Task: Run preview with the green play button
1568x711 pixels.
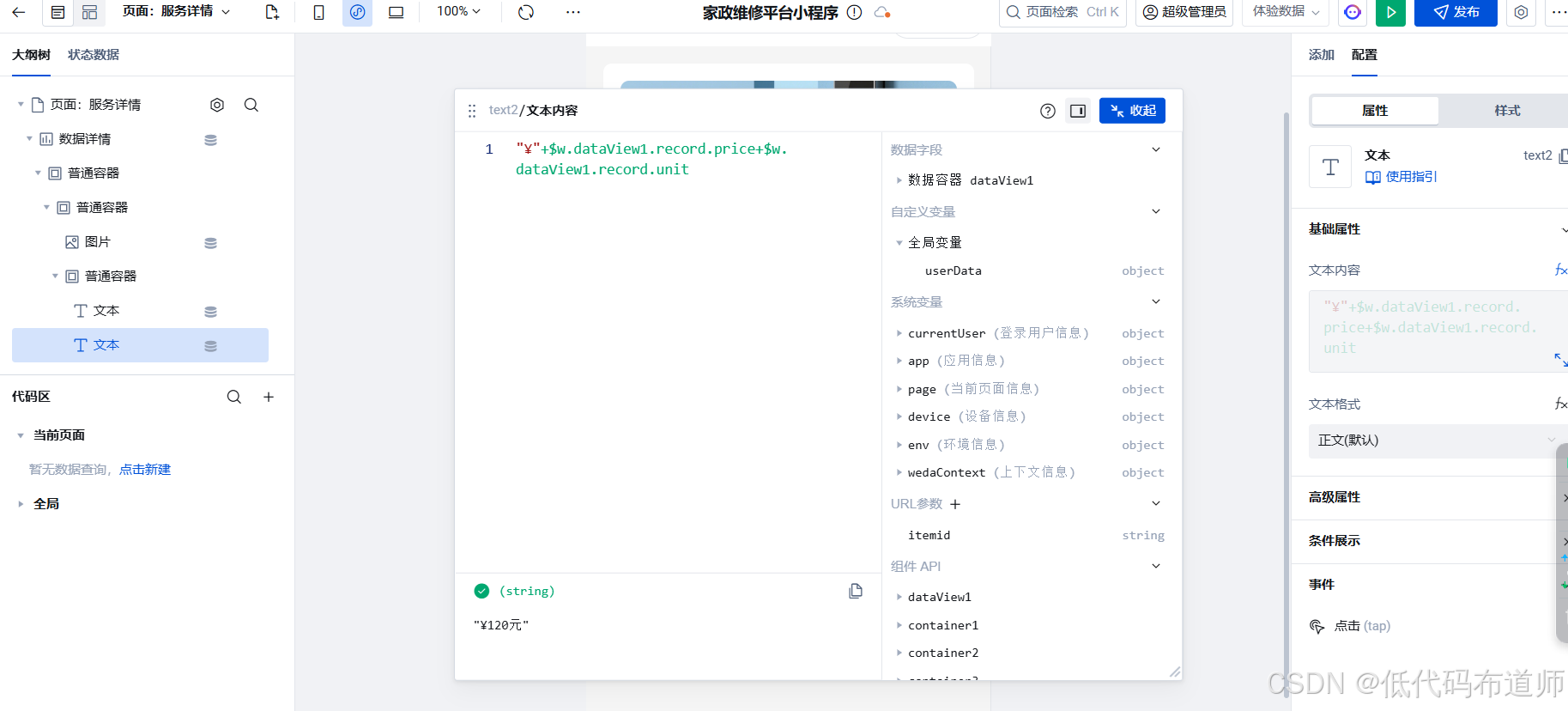Action: tap(1390, 12)
